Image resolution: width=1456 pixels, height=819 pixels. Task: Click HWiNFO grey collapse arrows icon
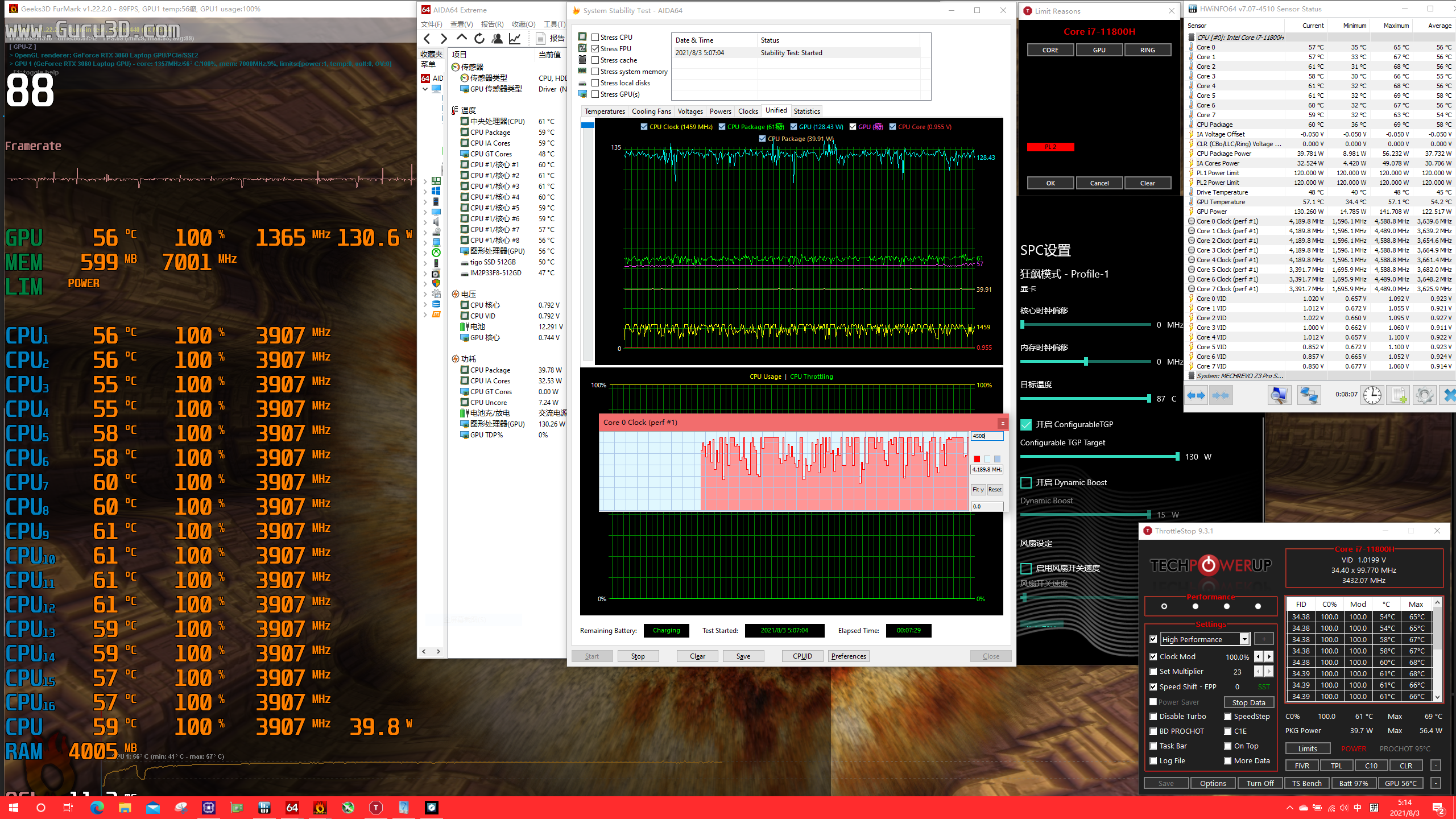(1221, 395)
